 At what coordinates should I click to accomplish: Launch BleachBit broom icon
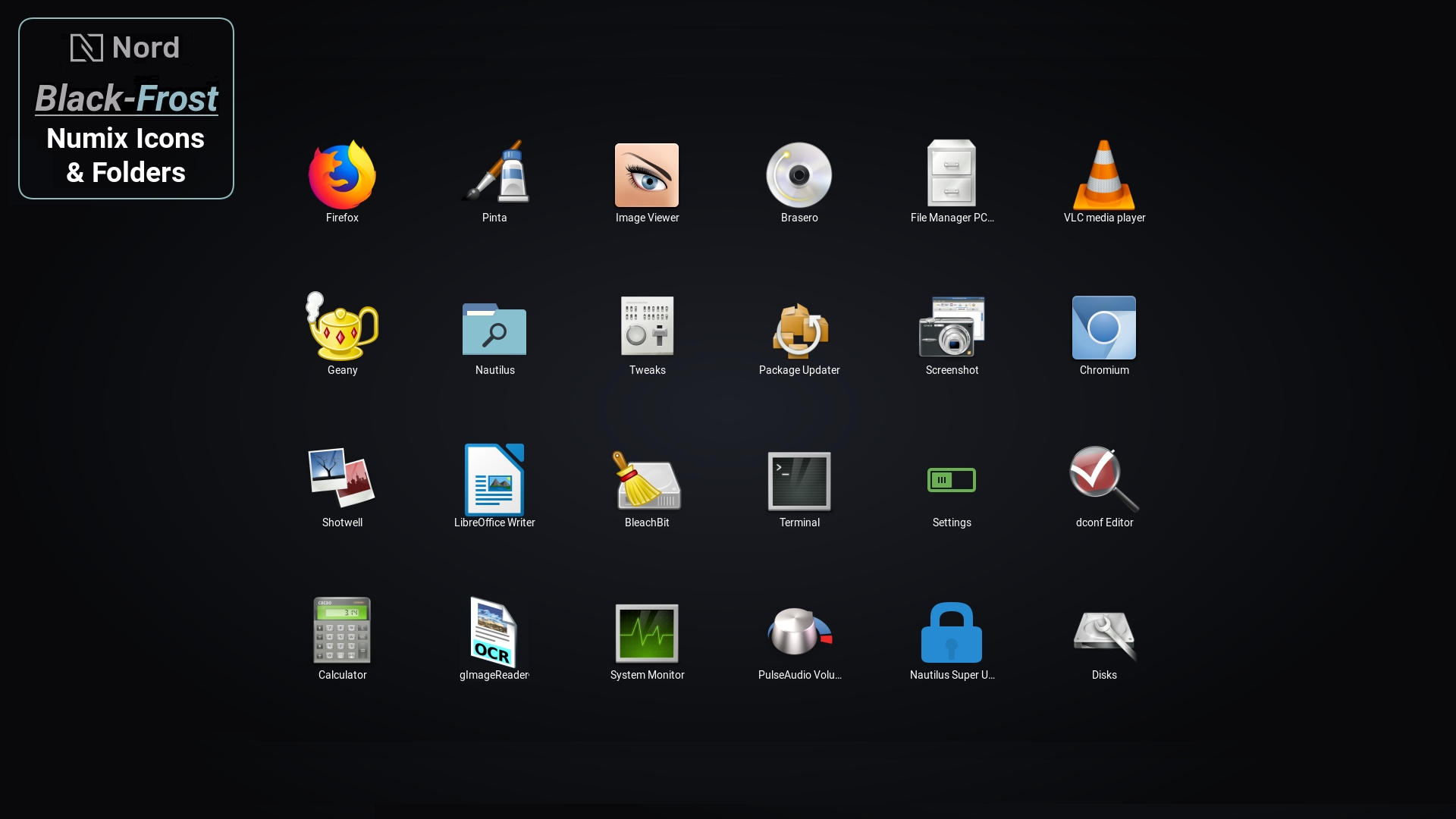[647, 479]
